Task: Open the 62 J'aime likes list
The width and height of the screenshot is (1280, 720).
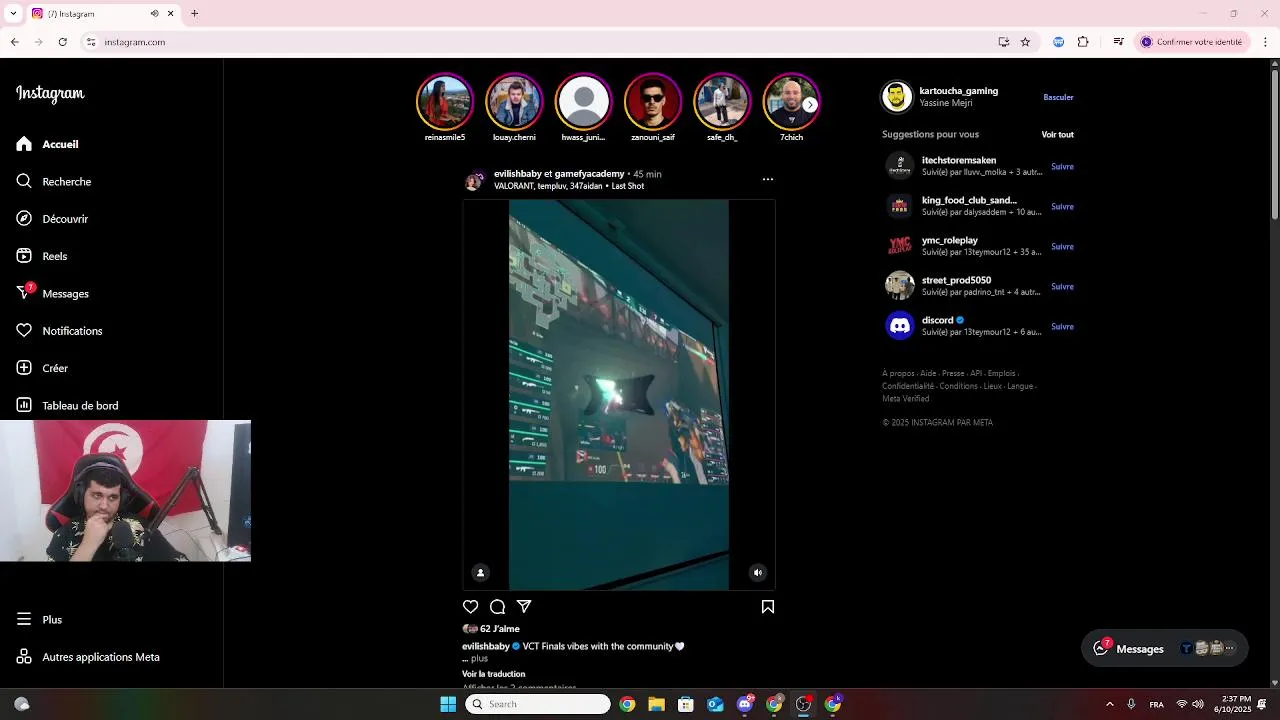Action: click(x=500, y=629)
